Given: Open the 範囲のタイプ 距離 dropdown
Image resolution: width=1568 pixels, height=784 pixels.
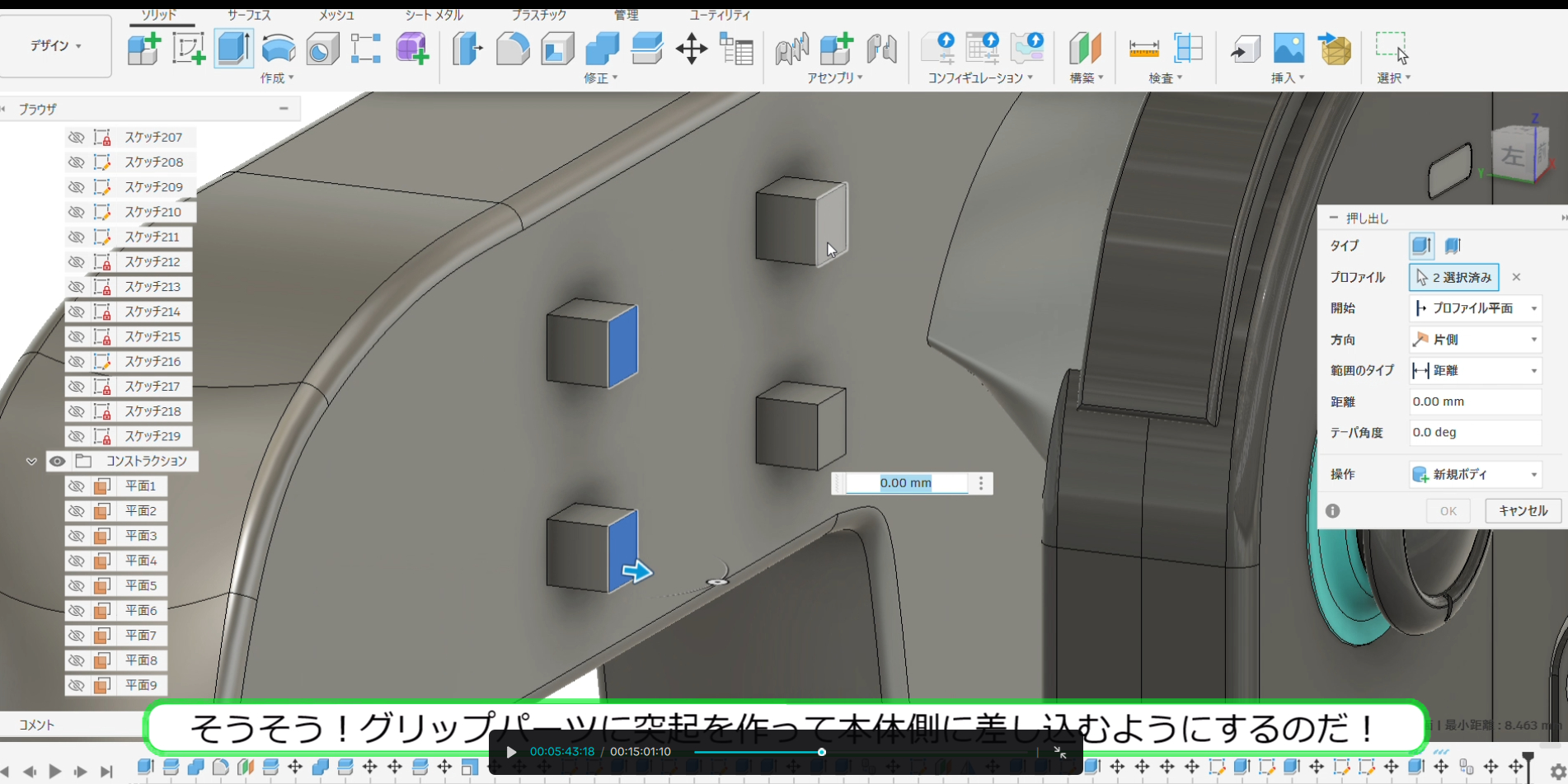Looking at the screenshot, I should [x=1476, y=371].
